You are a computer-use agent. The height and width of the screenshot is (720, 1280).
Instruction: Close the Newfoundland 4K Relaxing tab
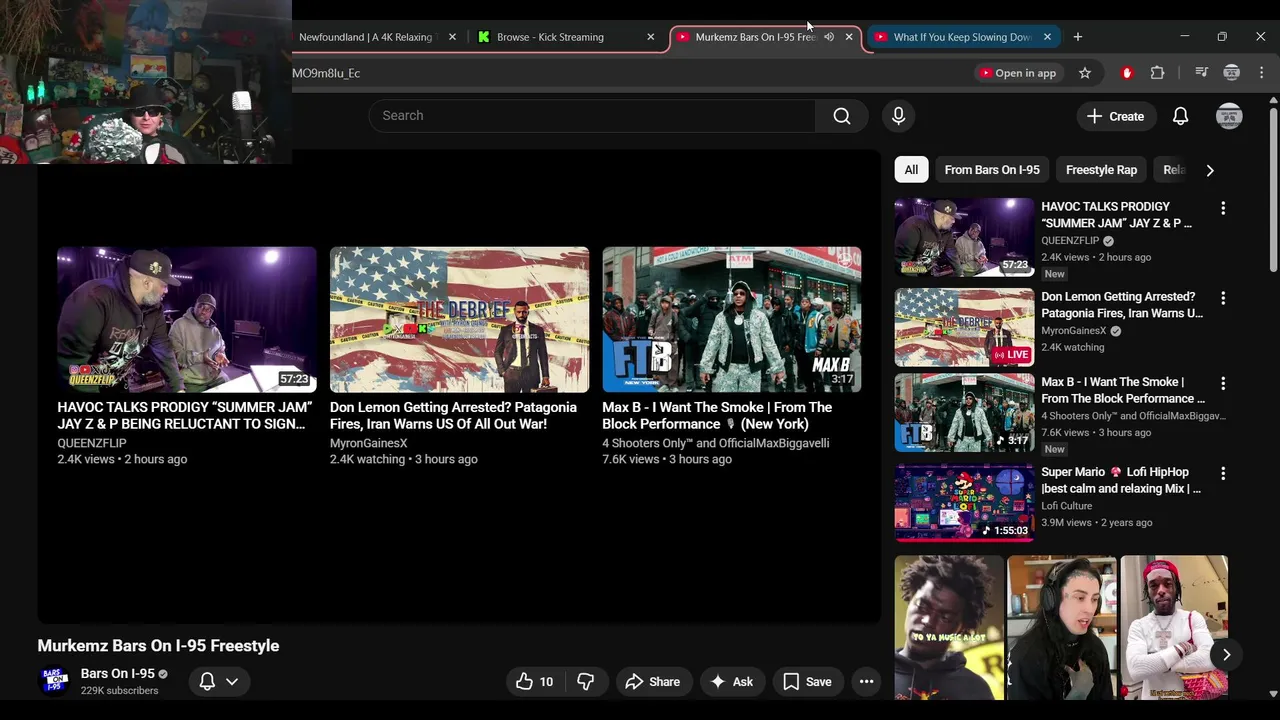452,37
